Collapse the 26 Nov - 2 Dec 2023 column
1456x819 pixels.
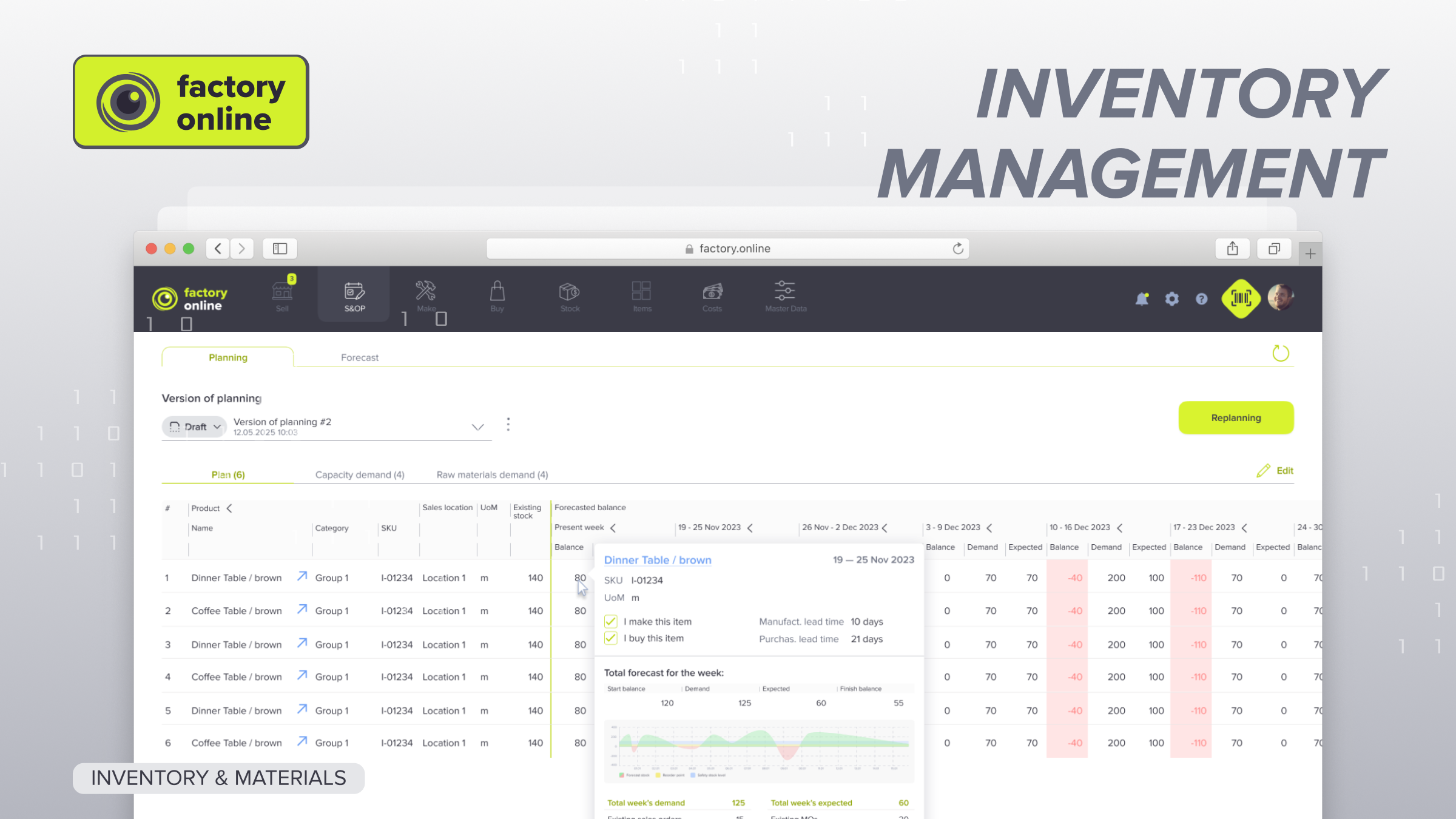click(x=885, y=528)
